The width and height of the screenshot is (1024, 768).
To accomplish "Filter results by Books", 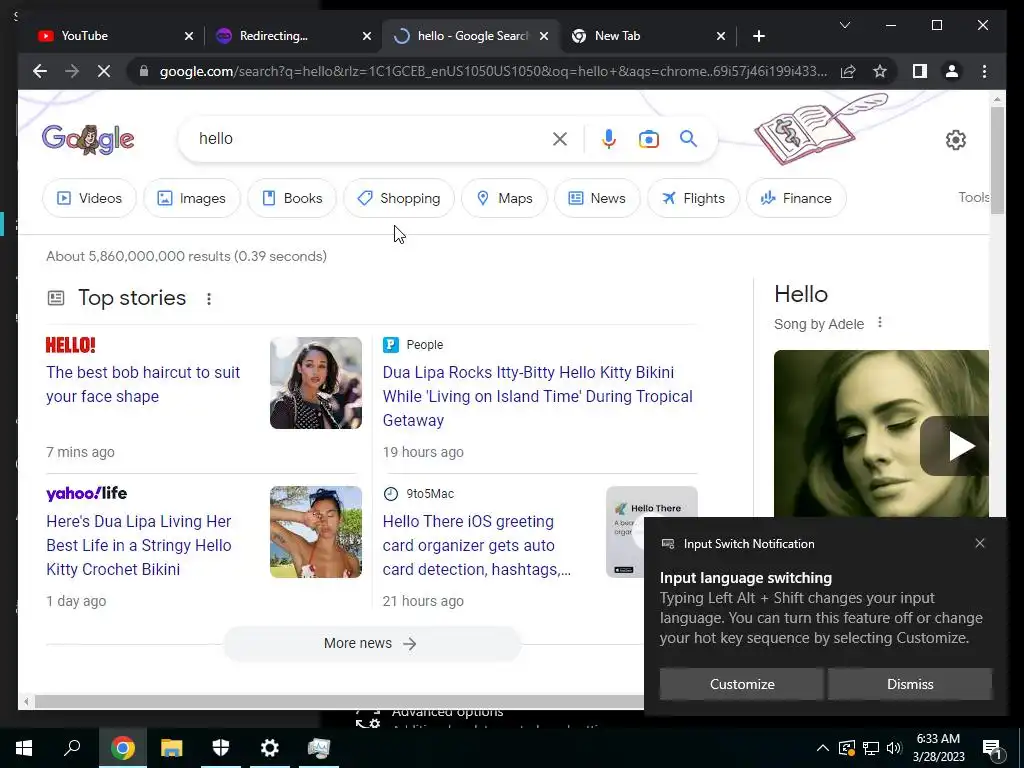I will pyautogui.click(x=292, y=198).
